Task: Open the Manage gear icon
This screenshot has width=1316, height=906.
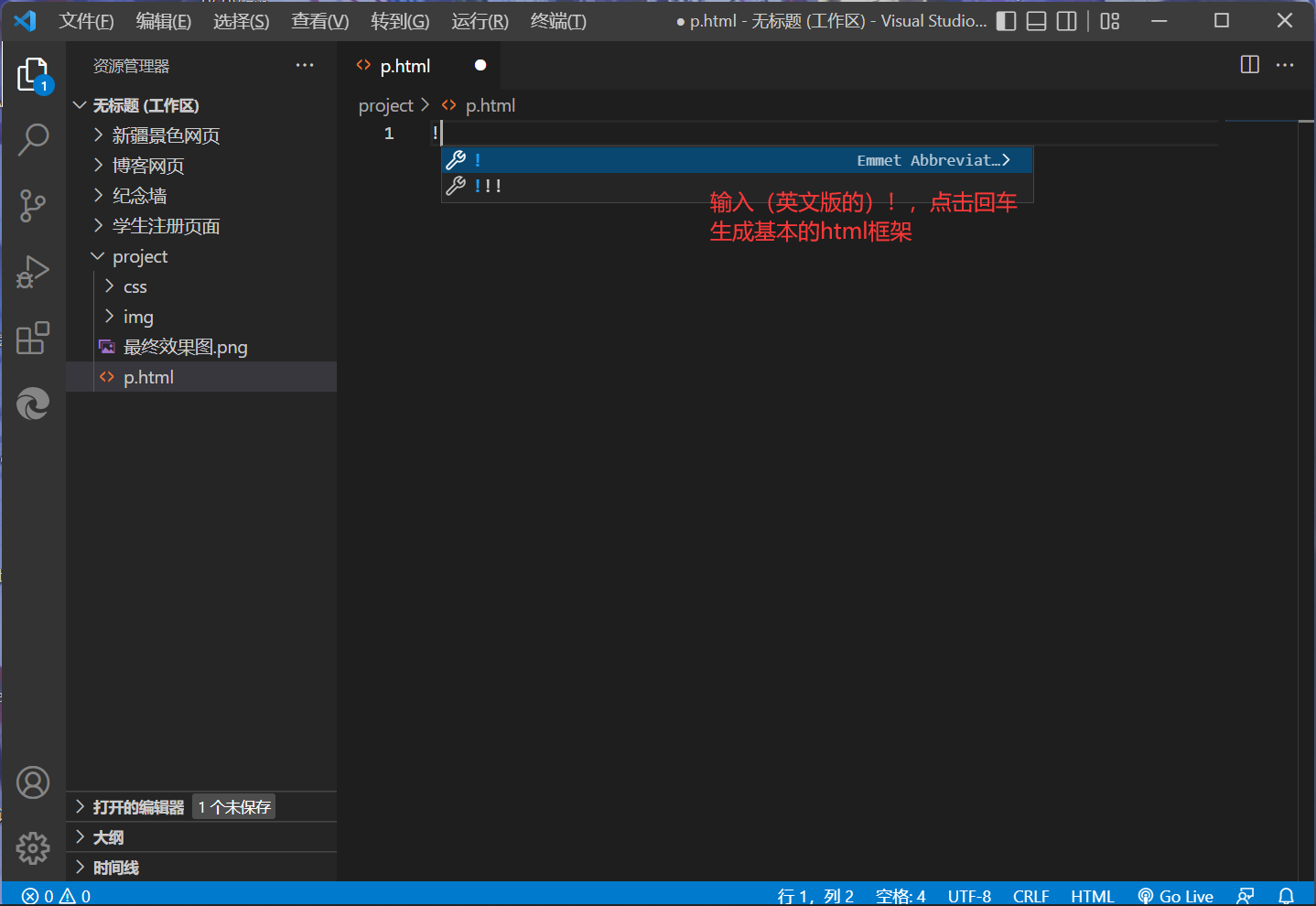Action: (x=33, y=848)
